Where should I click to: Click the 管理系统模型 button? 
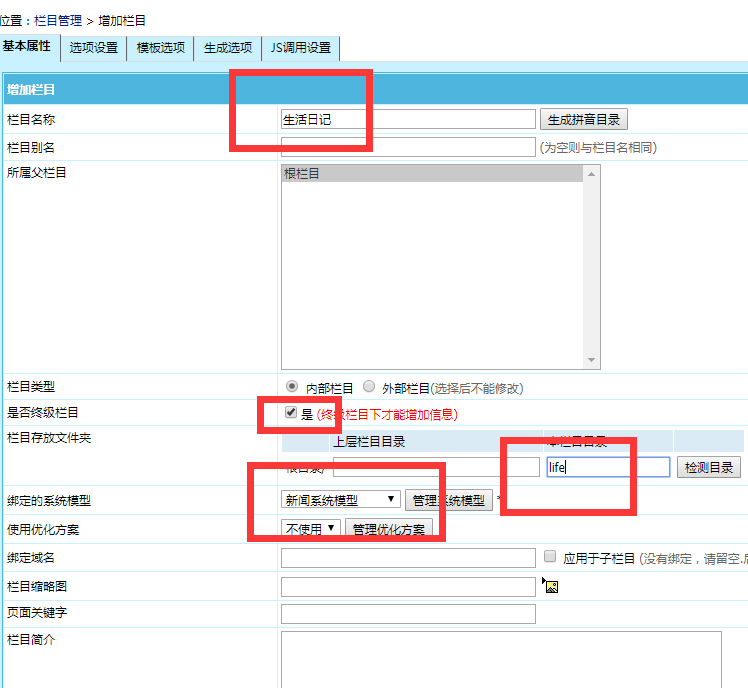[x=448, y=500]
